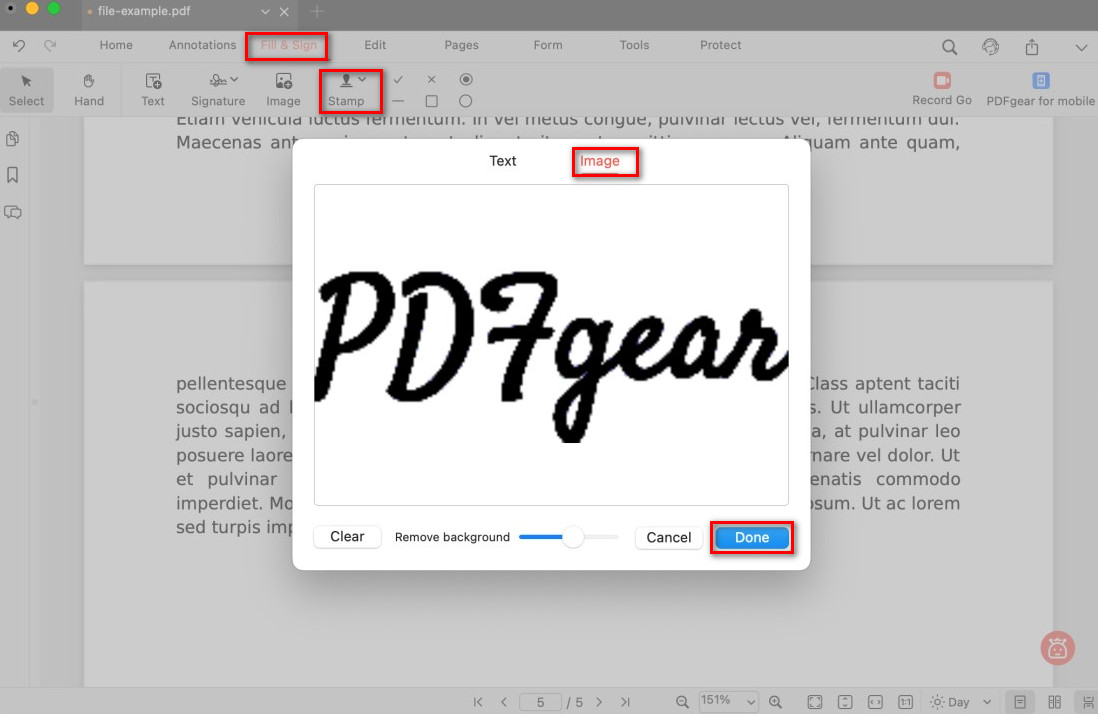Select the square box fill tool

[x=431, y=102]
